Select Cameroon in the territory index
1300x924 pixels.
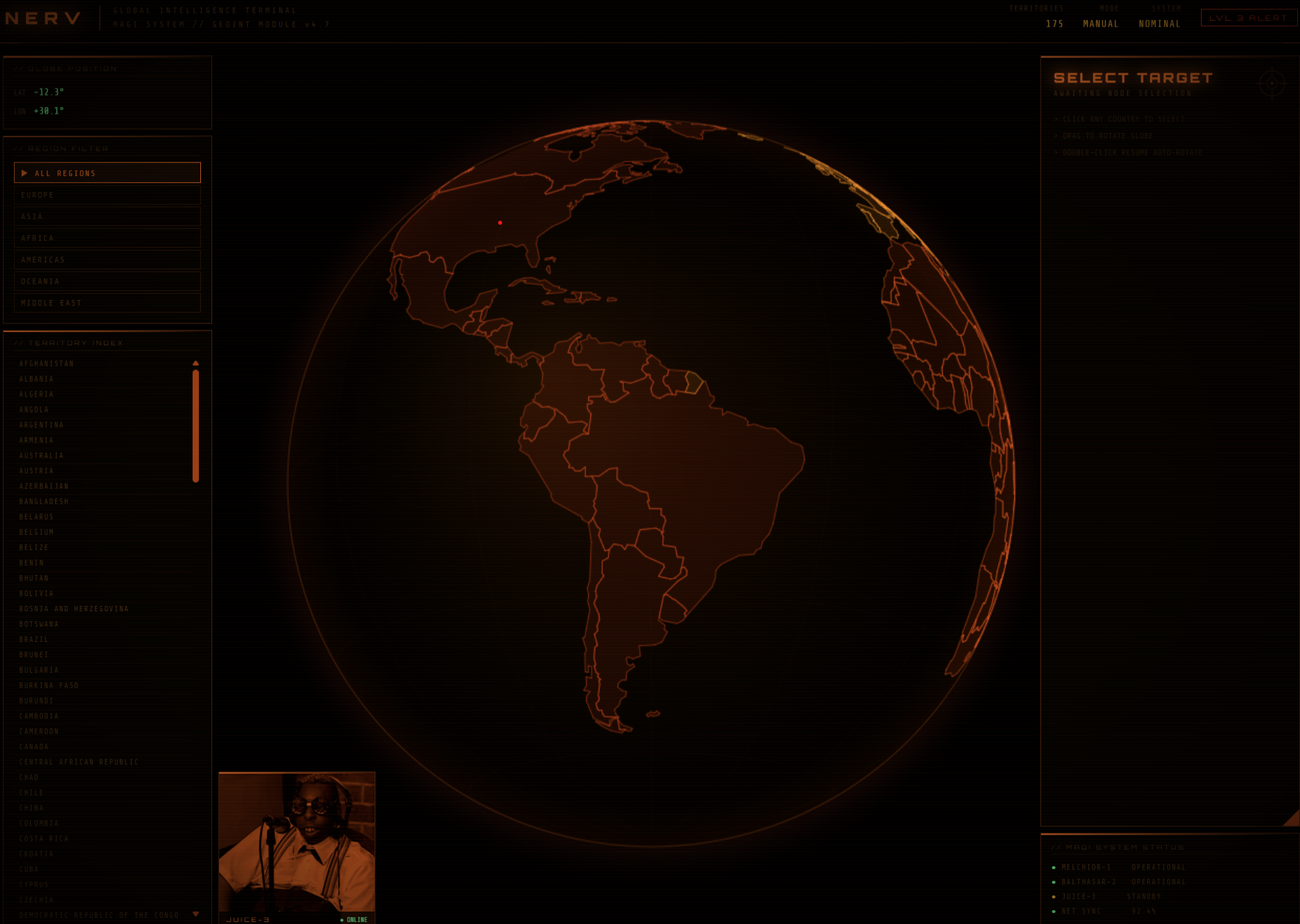pyautogui.click(x=102, y=732)
